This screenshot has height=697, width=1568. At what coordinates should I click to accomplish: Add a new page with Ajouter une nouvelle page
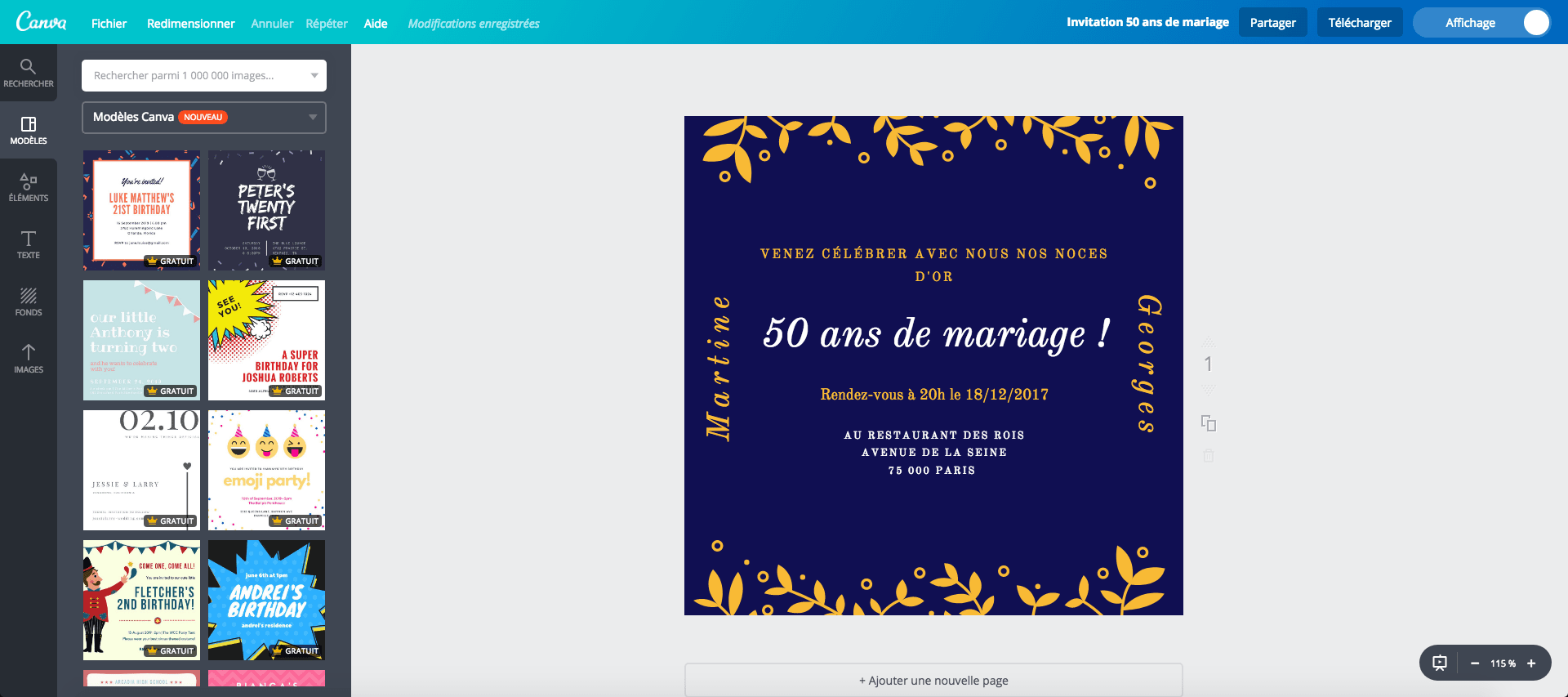(933, 680)
